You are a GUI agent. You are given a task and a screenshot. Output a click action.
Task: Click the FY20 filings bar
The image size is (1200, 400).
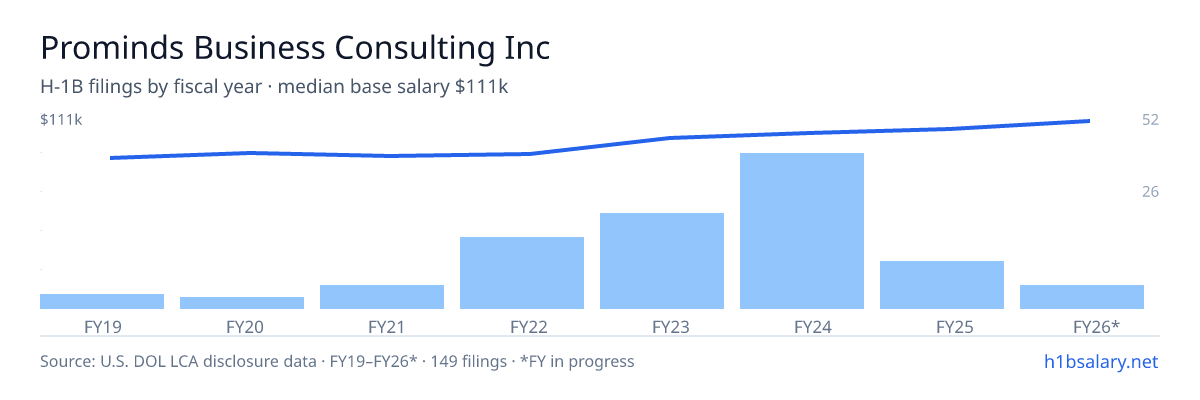click(242, 303)
